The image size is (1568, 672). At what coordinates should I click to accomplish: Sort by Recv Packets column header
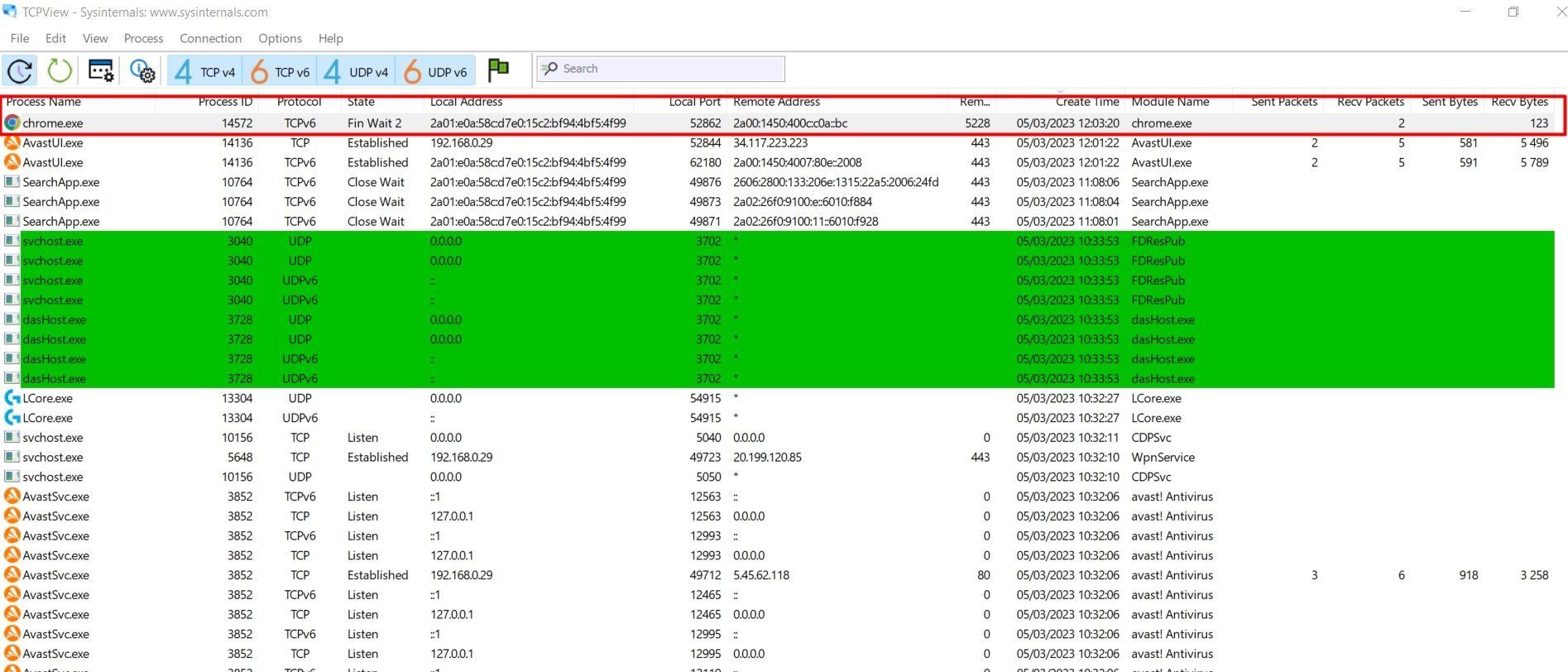pos(1370,102)
